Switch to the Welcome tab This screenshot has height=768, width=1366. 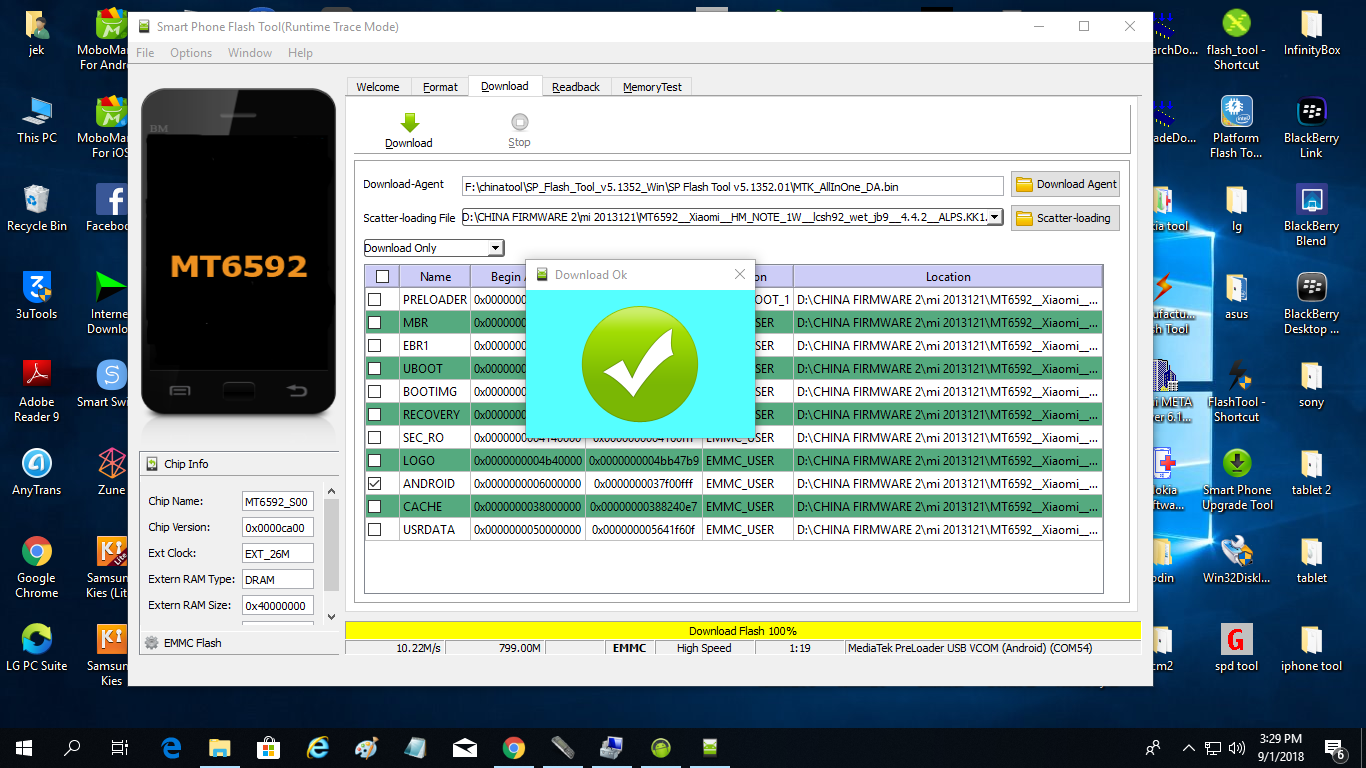point(378,87)
